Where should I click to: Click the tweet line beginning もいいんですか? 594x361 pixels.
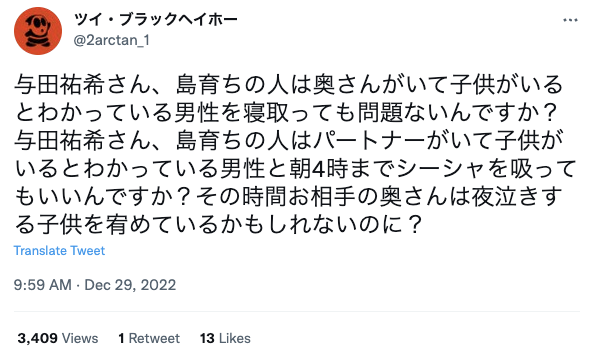coord(289,197)
